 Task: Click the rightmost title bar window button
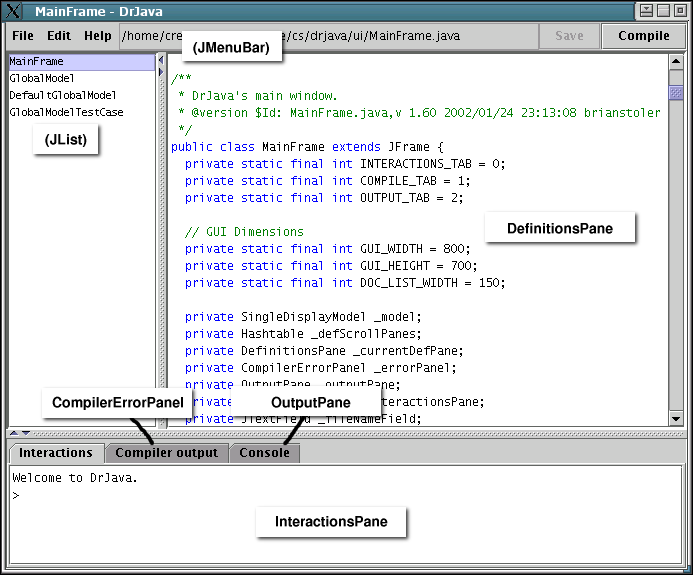[680, 11]
